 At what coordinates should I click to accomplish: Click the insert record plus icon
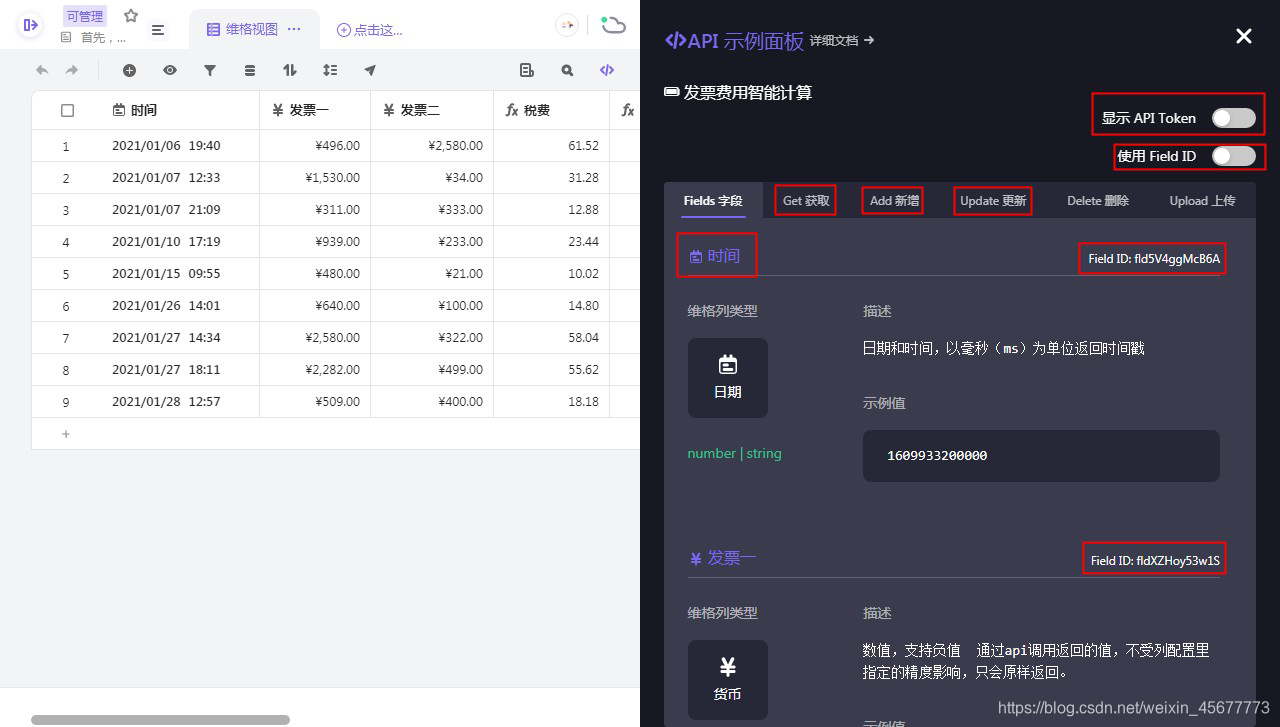129,70
